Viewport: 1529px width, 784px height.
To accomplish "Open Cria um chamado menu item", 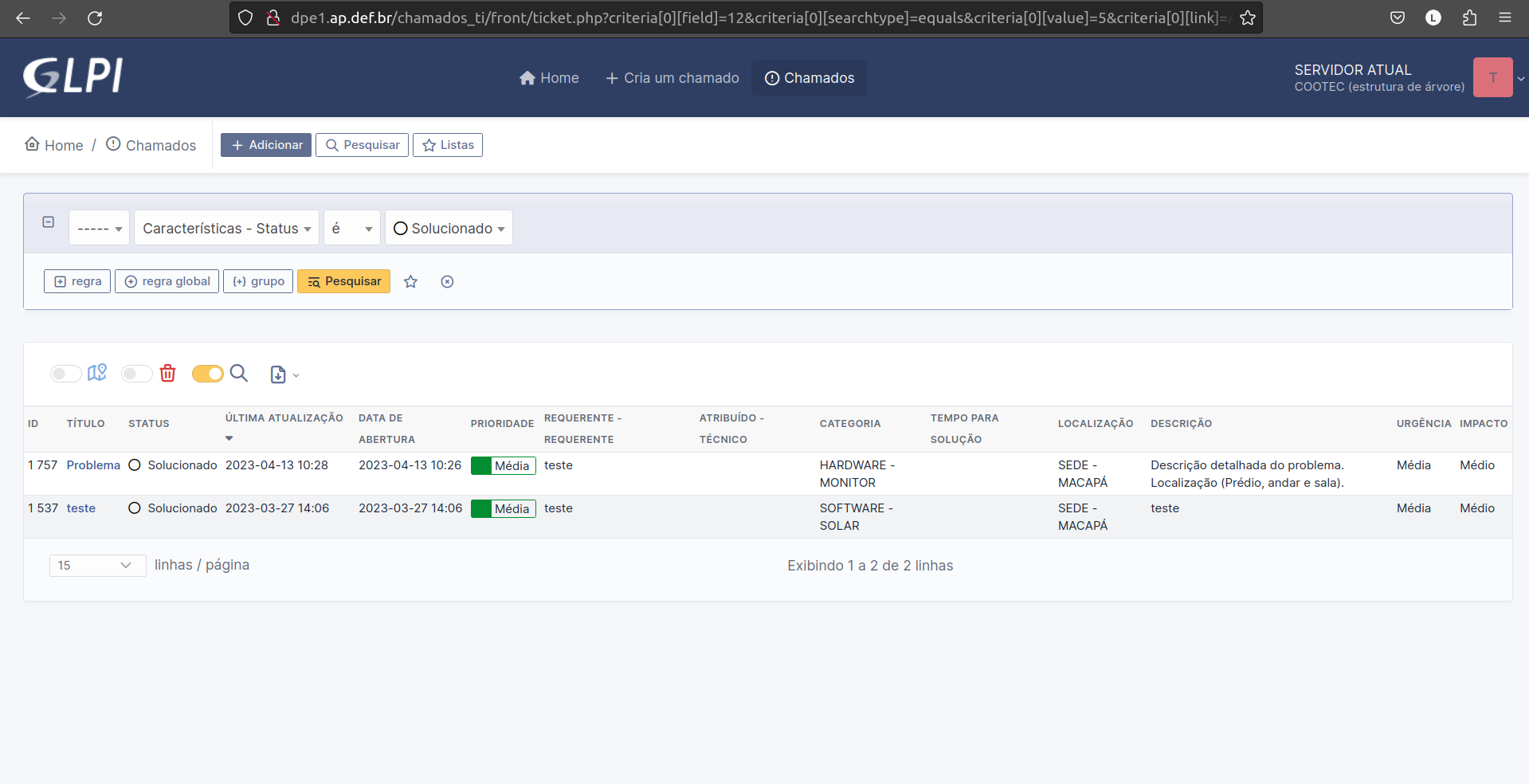I will [x=672, y=78].
